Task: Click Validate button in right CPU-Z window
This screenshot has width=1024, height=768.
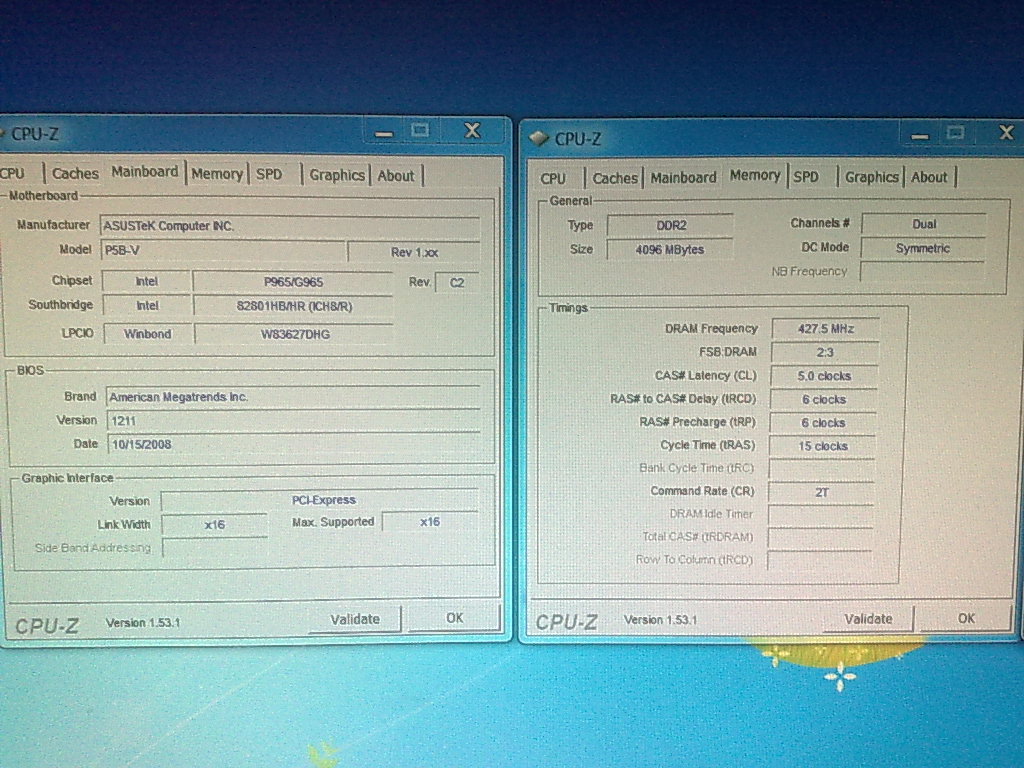Action: [x=868, y=619]
